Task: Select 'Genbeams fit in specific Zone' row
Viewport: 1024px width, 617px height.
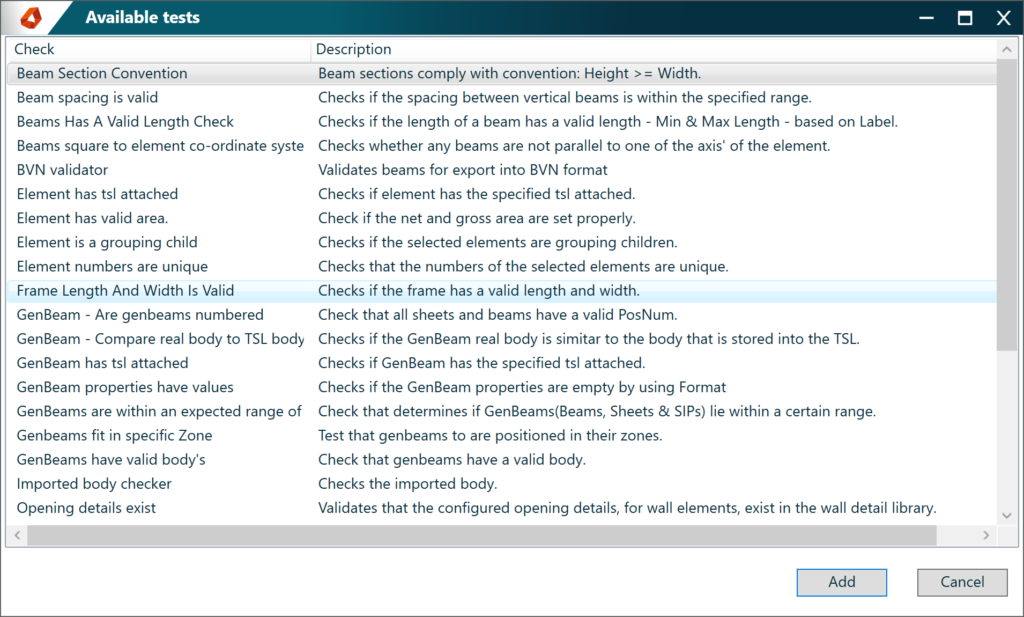Action: coord(502,435)
